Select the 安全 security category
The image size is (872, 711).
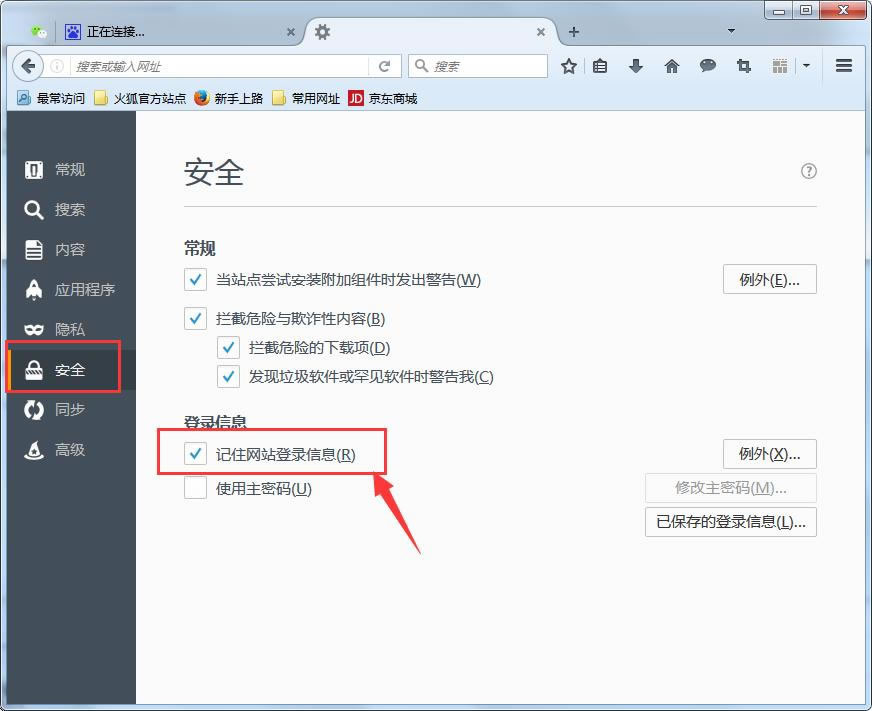click(x=71, y=369)
